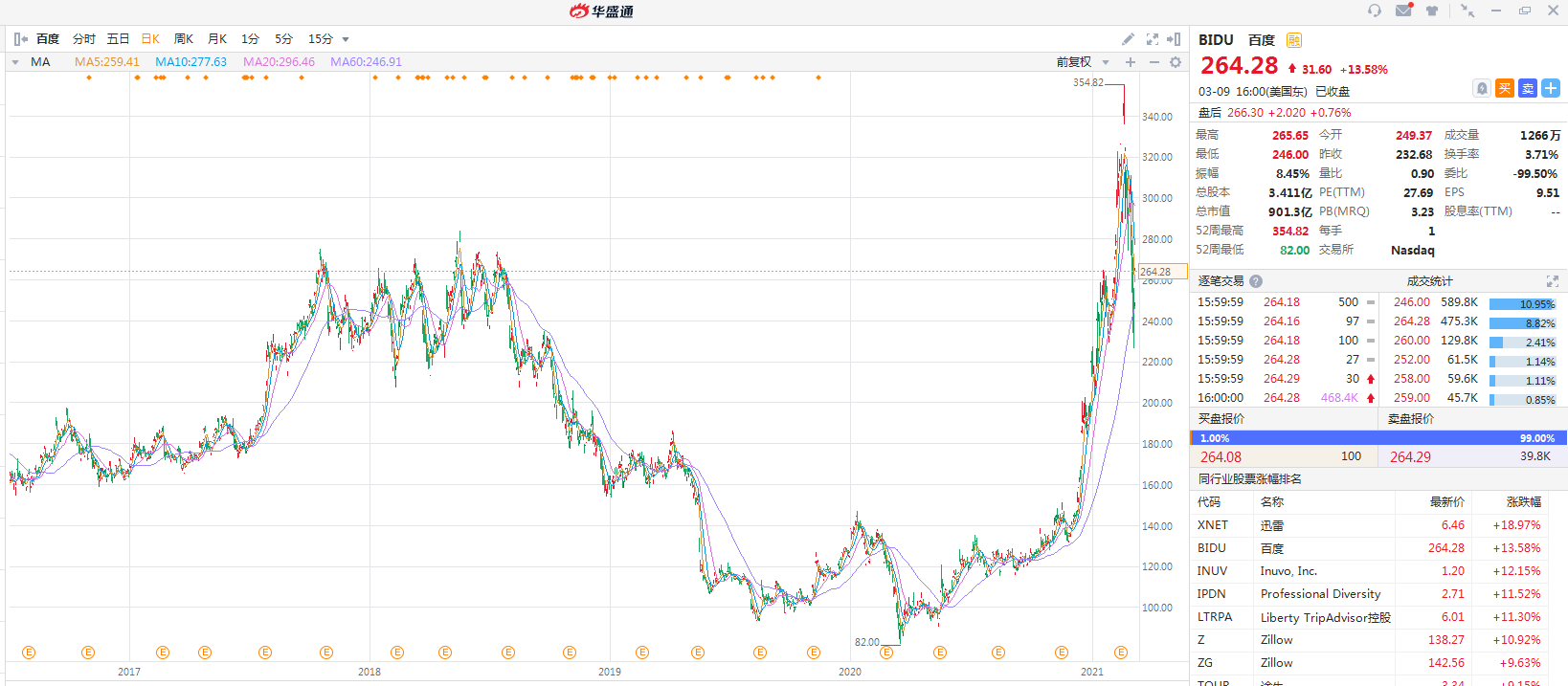
Task: Click the blue sell button
Action: [1528, 88]
